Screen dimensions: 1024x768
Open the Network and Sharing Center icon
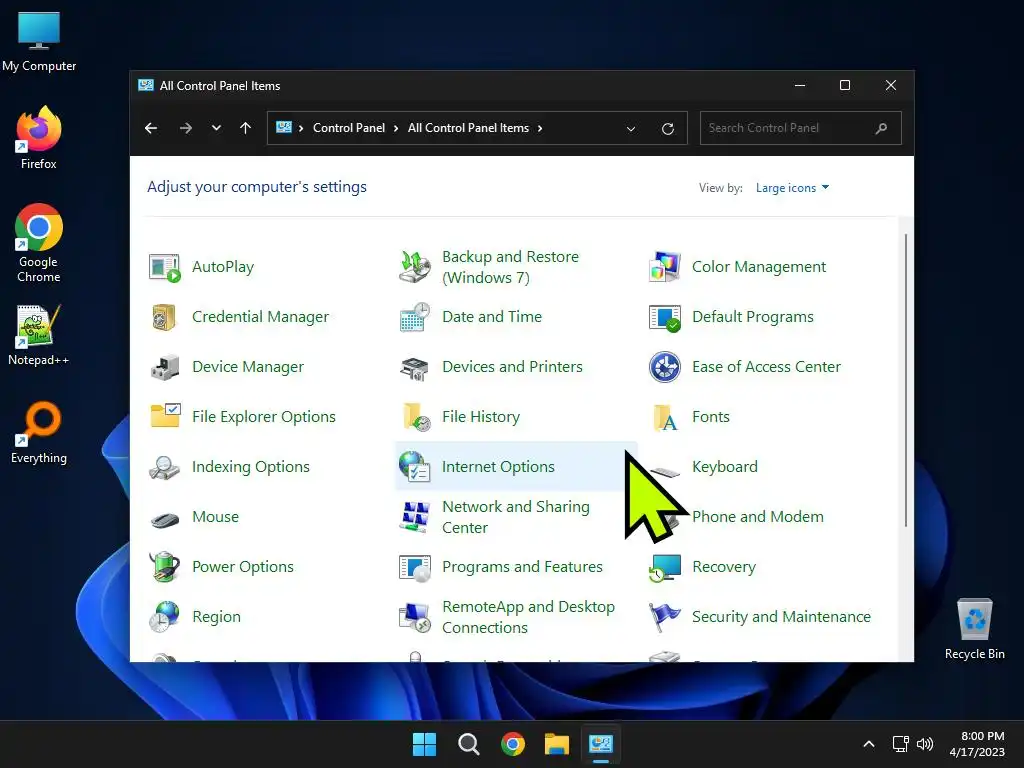(x=415, y=517)
